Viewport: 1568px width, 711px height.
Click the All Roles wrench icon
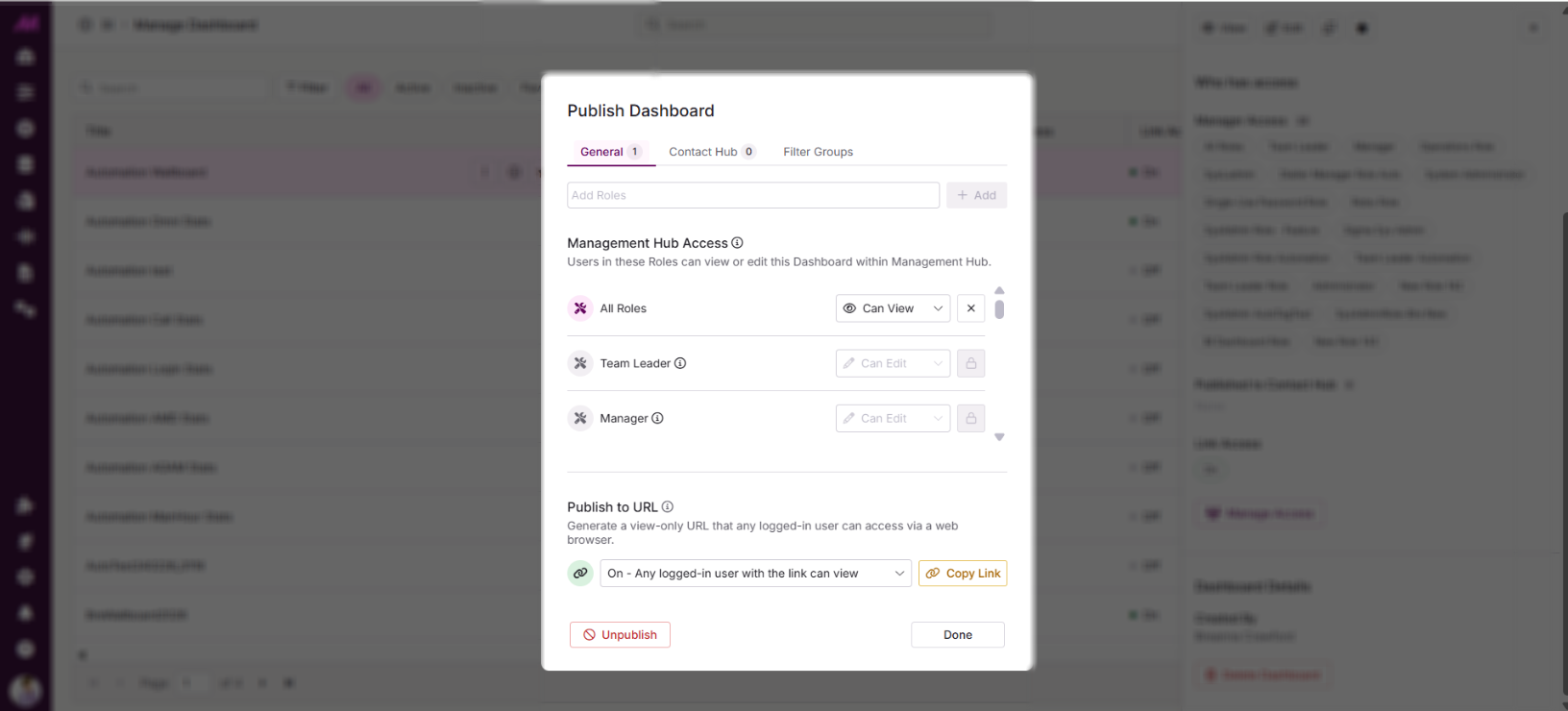[580, 308]
